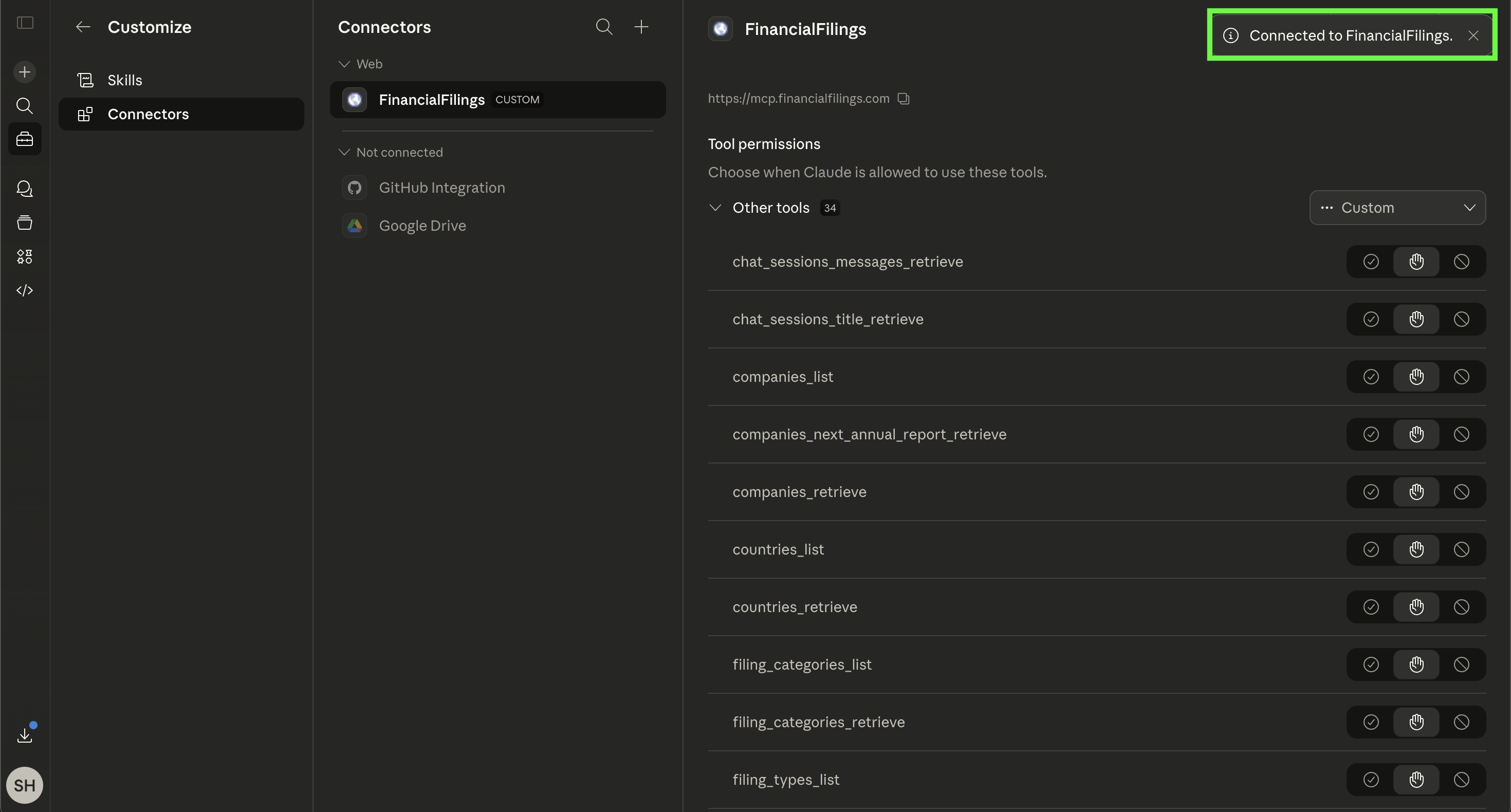This screenshot has height=812, width=1511.
Task: Click the FinancialFilings logo in the header
Action: tap(721, 29)
